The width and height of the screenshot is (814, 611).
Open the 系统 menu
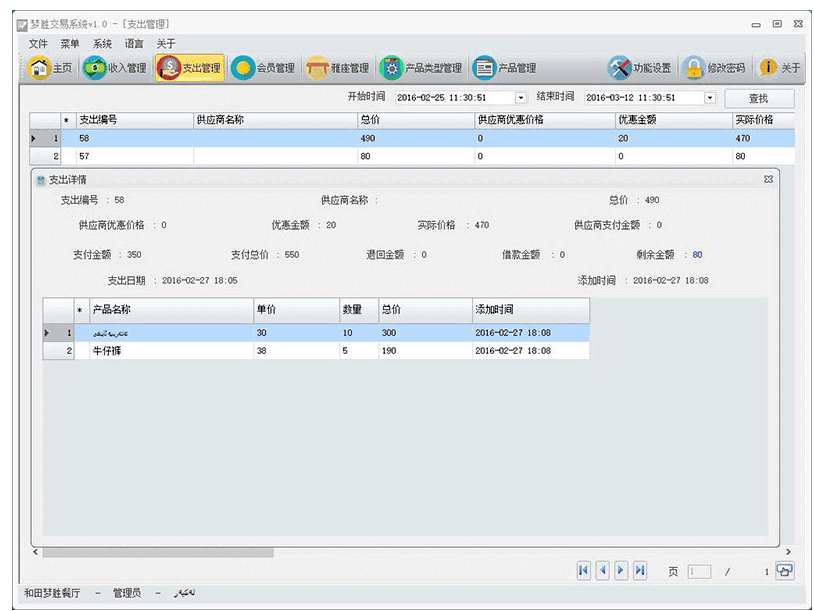102,44
